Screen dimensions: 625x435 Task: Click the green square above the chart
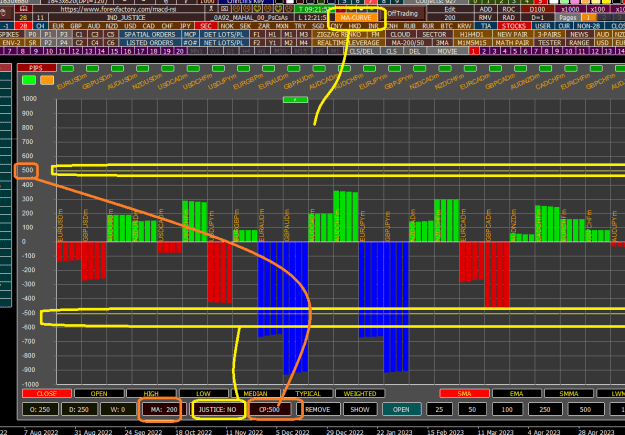[x=29, y=80]
